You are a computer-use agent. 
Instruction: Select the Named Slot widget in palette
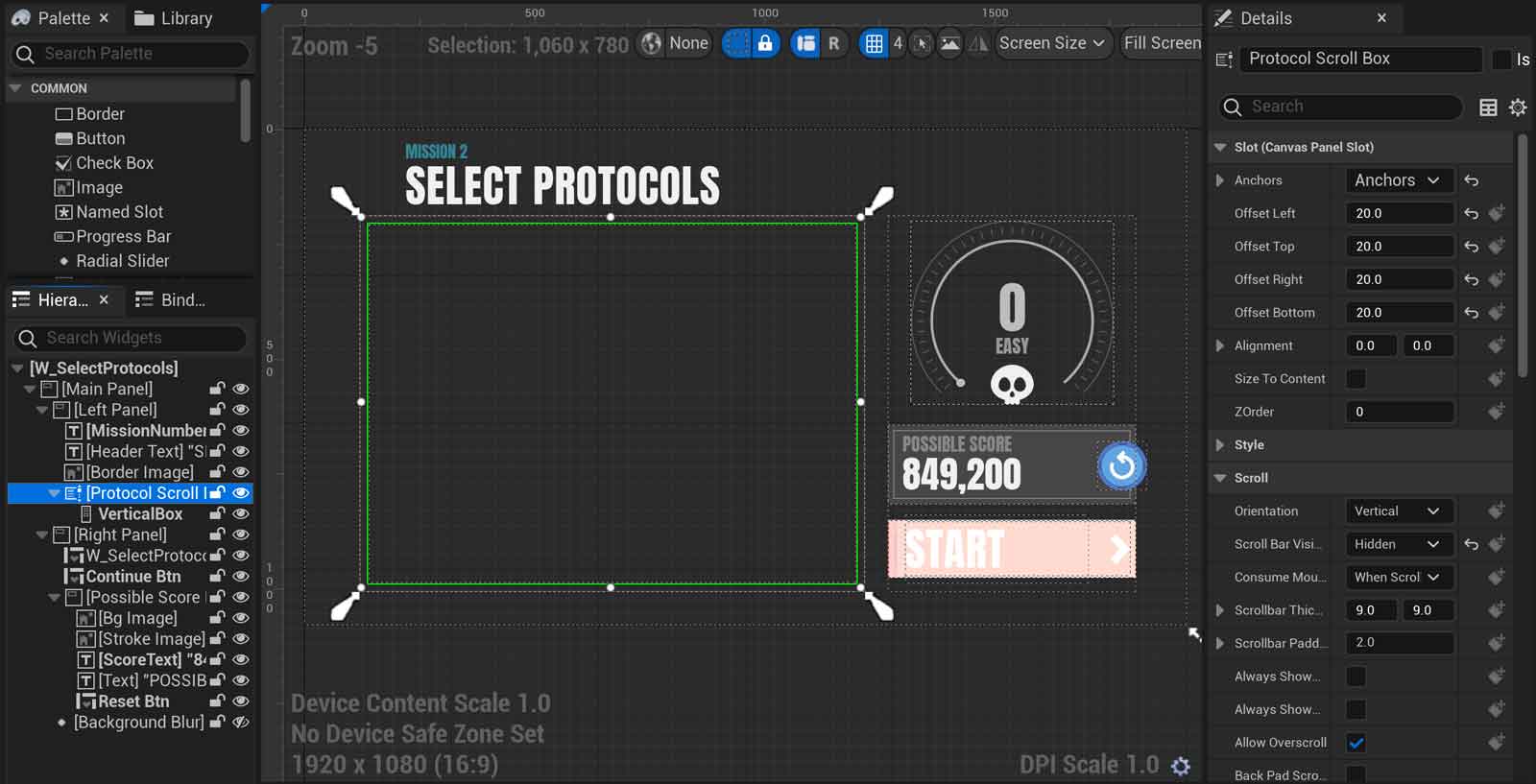108,212
